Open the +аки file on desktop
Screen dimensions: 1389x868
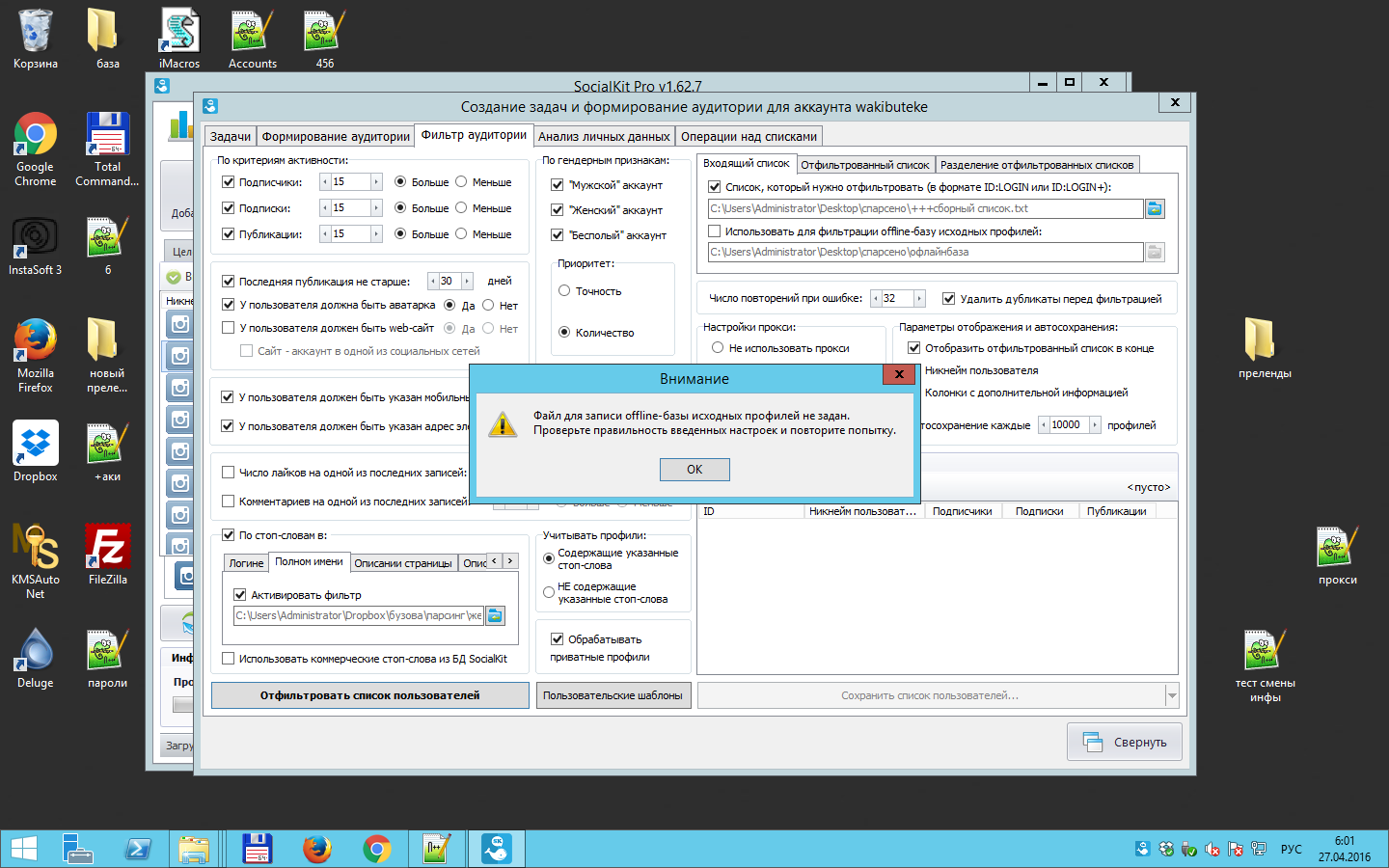coord(108,451)
